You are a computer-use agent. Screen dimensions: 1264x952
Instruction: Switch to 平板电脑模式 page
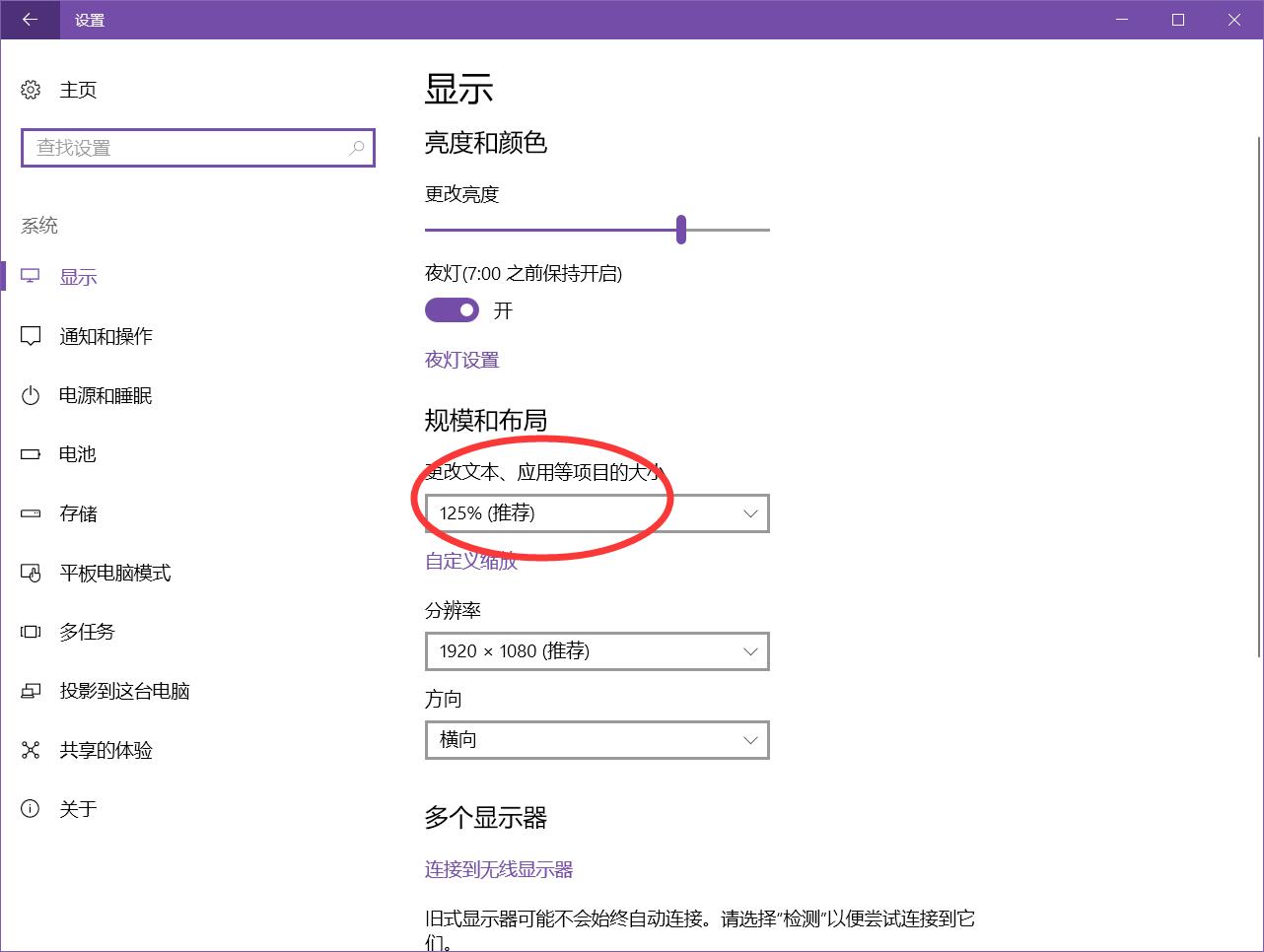[x=115, y=573]
